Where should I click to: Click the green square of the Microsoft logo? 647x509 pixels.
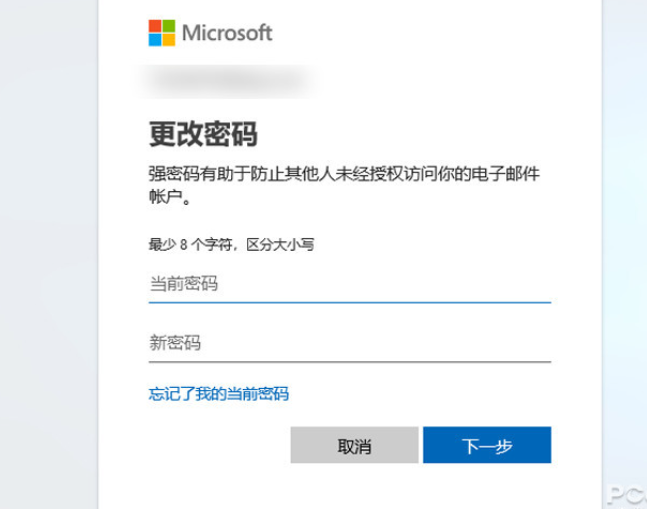(x=168, y=25)
